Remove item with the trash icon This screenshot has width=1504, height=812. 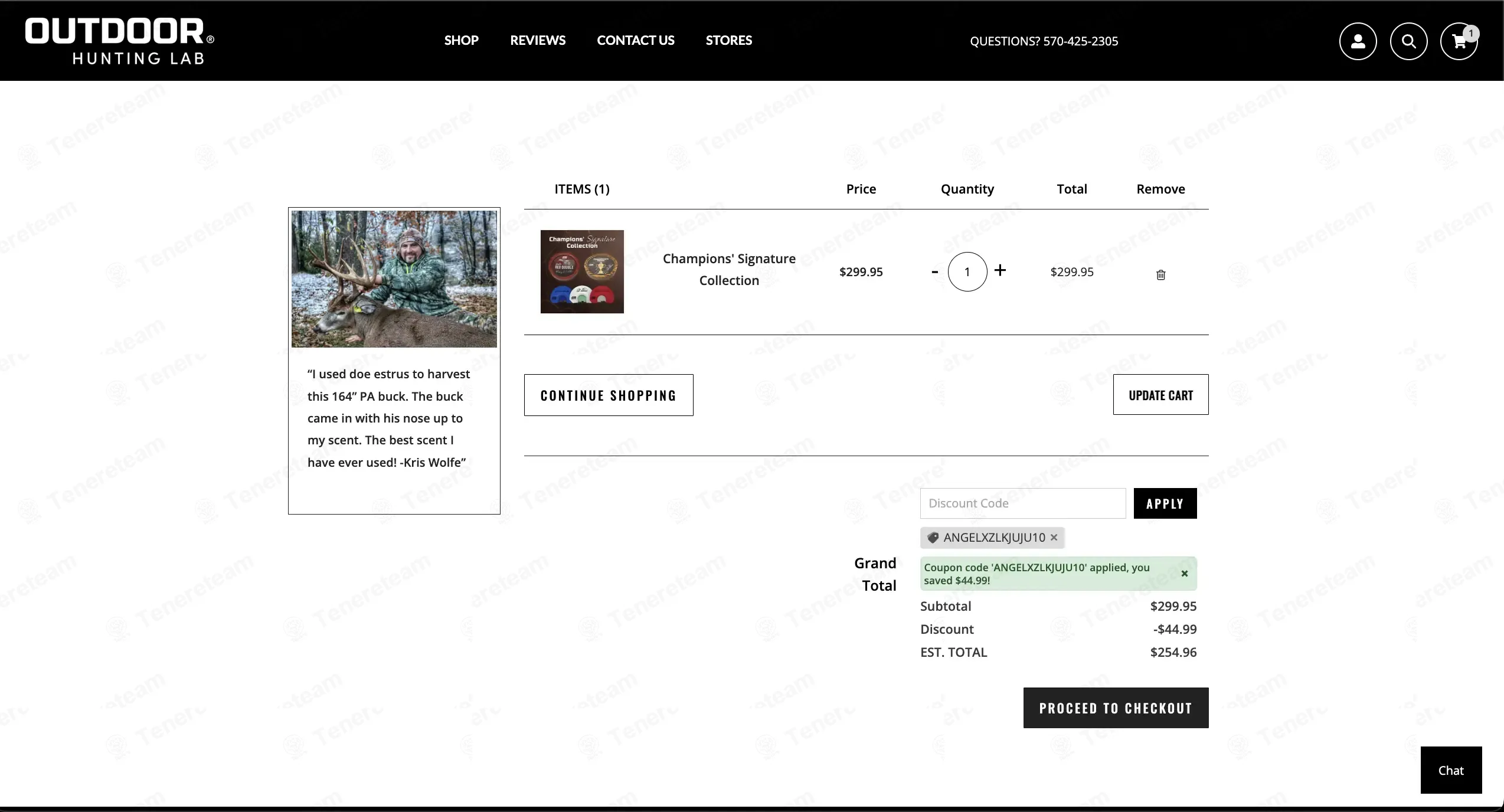[x=1160, y=274]
